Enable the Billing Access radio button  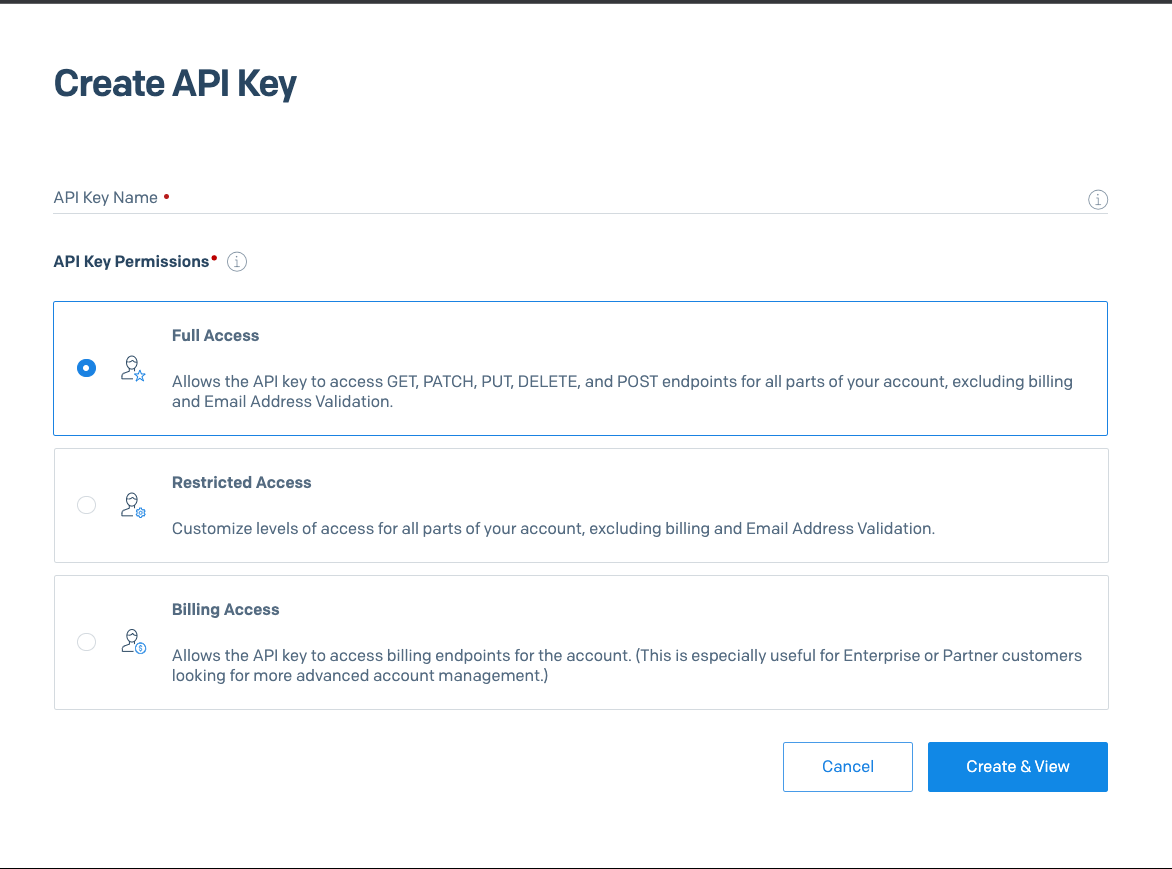point(87,642)
